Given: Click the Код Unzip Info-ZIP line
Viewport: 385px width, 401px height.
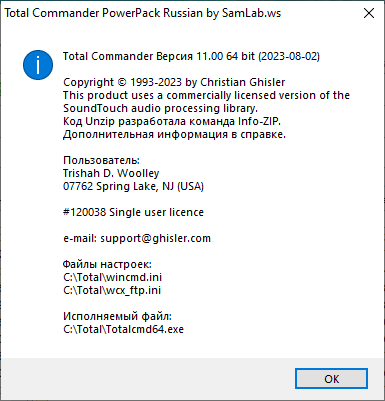Looking at the screenshot, I should click(x=172, y=121).
